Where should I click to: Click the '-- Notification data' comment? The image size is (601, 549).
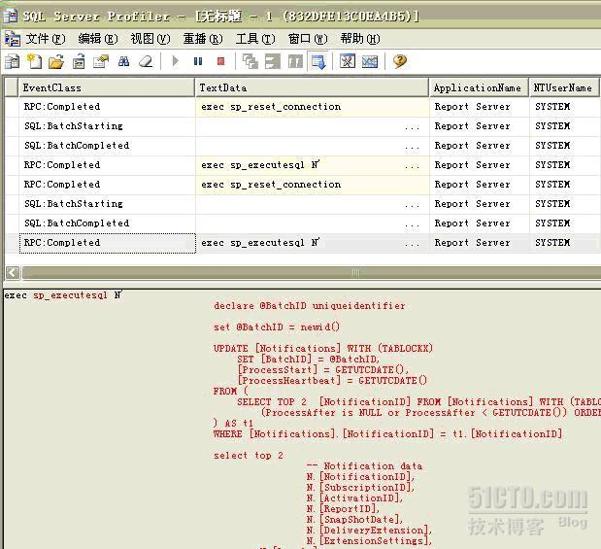365,466
